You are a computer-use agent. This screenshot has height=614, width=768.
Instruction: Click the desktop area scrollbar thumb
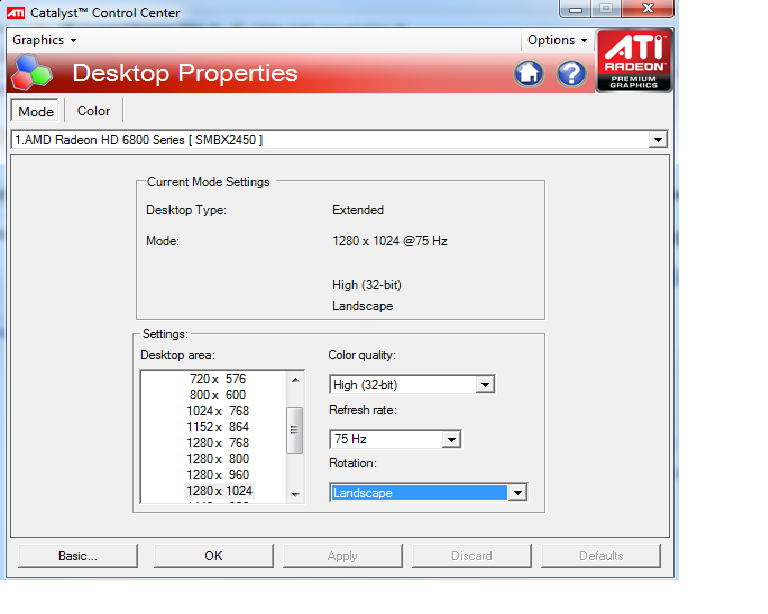coord(294,430)
